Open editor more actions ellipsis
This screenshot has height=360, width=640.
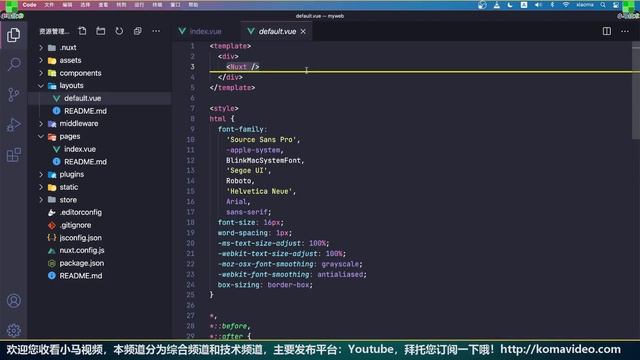click(624, 31)
